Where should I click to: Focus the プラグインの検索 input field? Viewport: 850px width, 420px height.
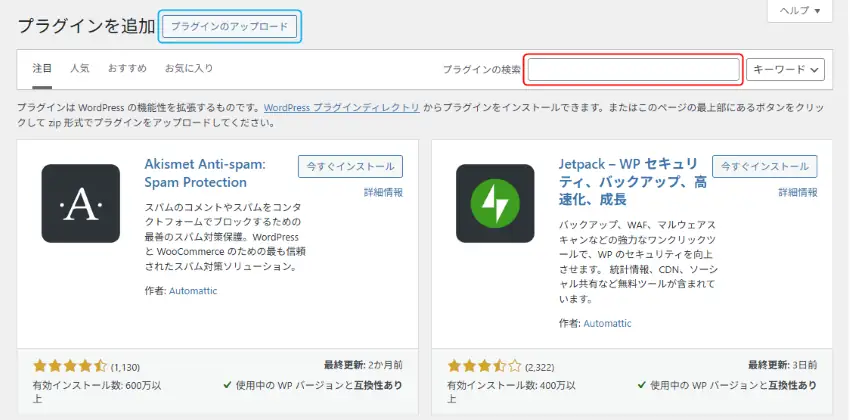click(634, 69)
